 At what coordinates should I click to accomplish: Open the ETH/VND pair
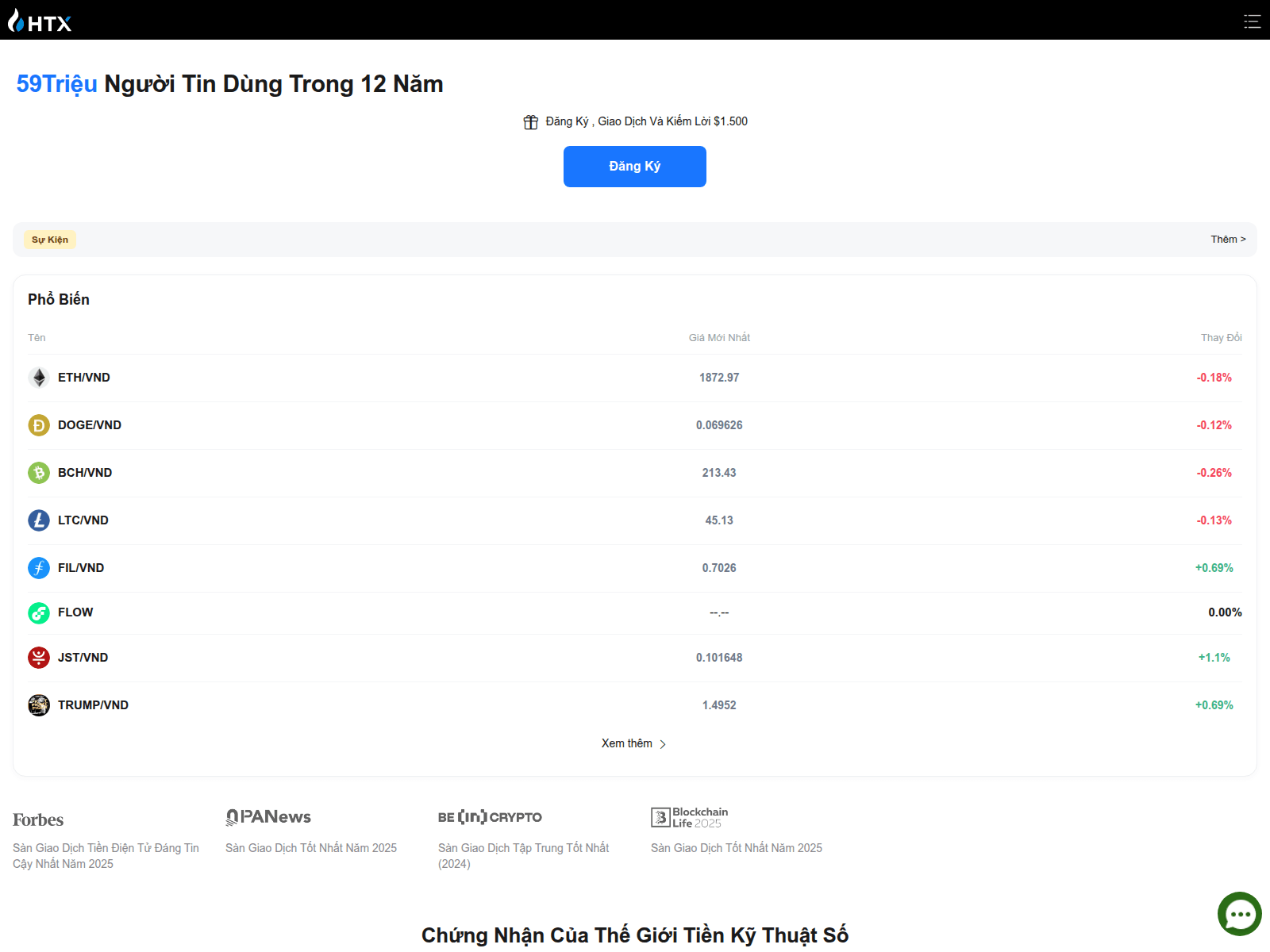point(84,378)
